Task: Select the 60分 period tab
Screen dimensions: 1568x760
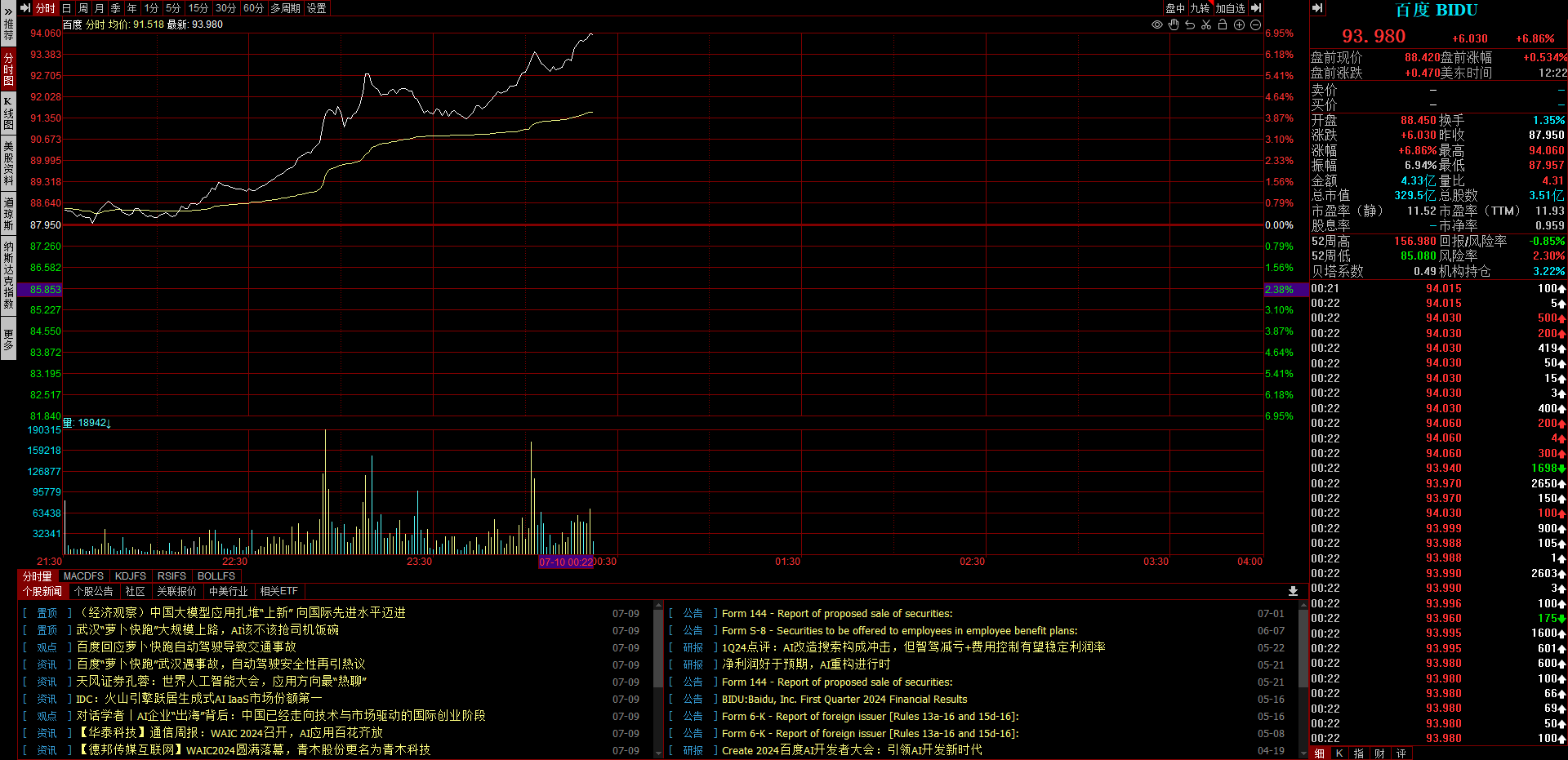Action: tap(254, 8)
